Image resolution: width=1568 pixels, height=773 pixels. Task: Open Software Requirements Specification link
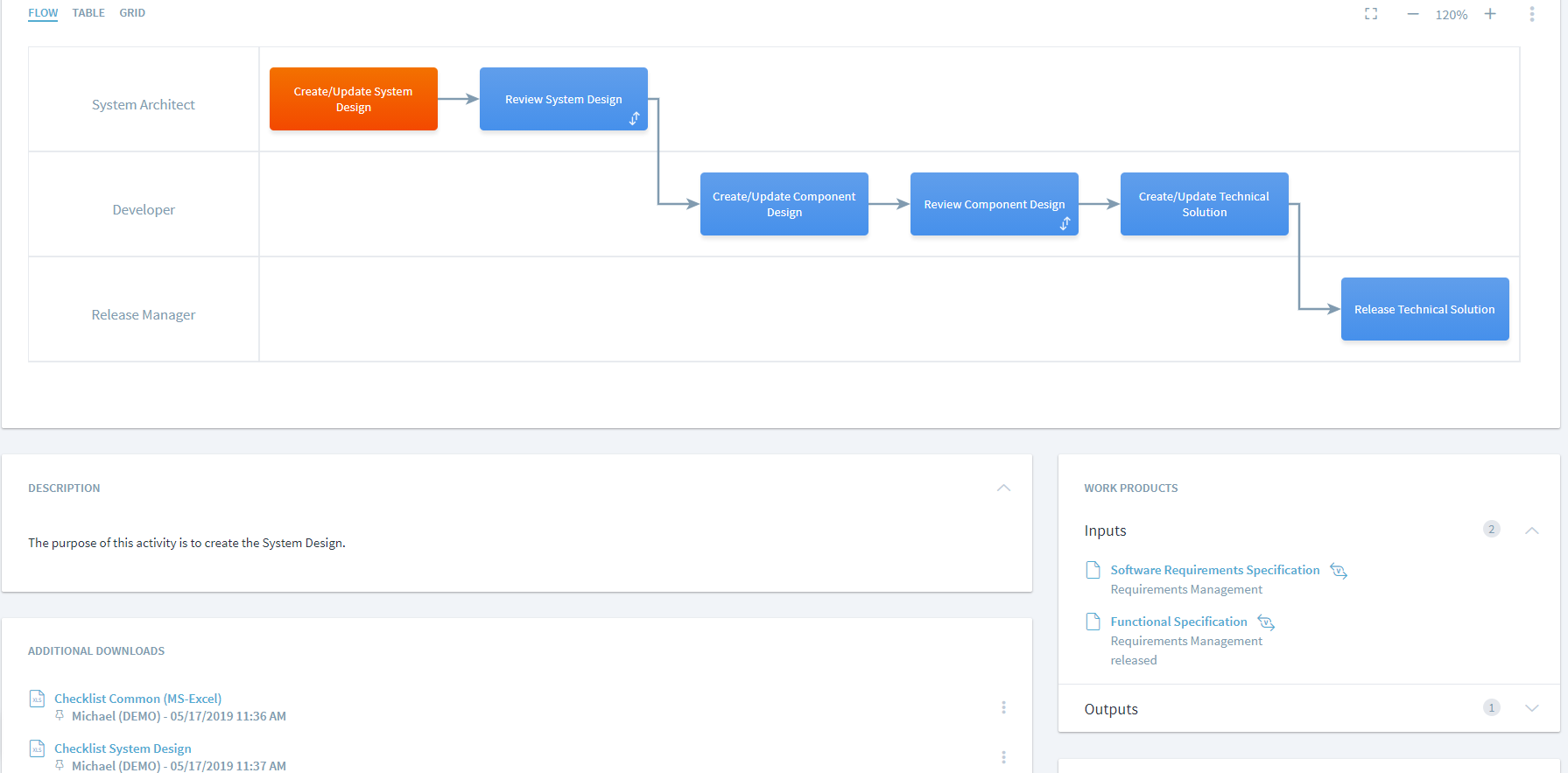1214,570
